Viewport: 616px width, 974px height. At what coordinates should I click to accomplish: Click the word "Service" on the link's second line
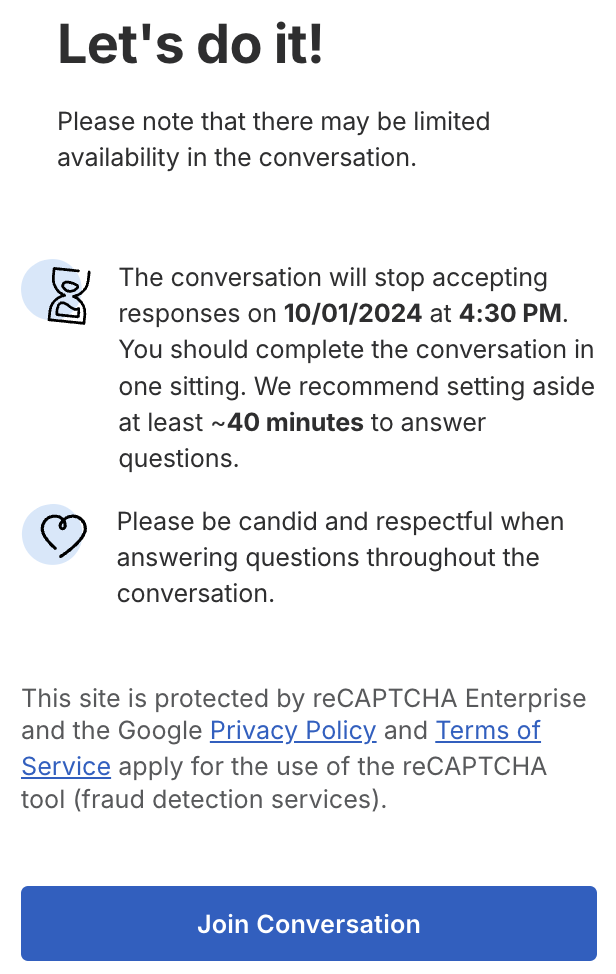tap(66, 767)
